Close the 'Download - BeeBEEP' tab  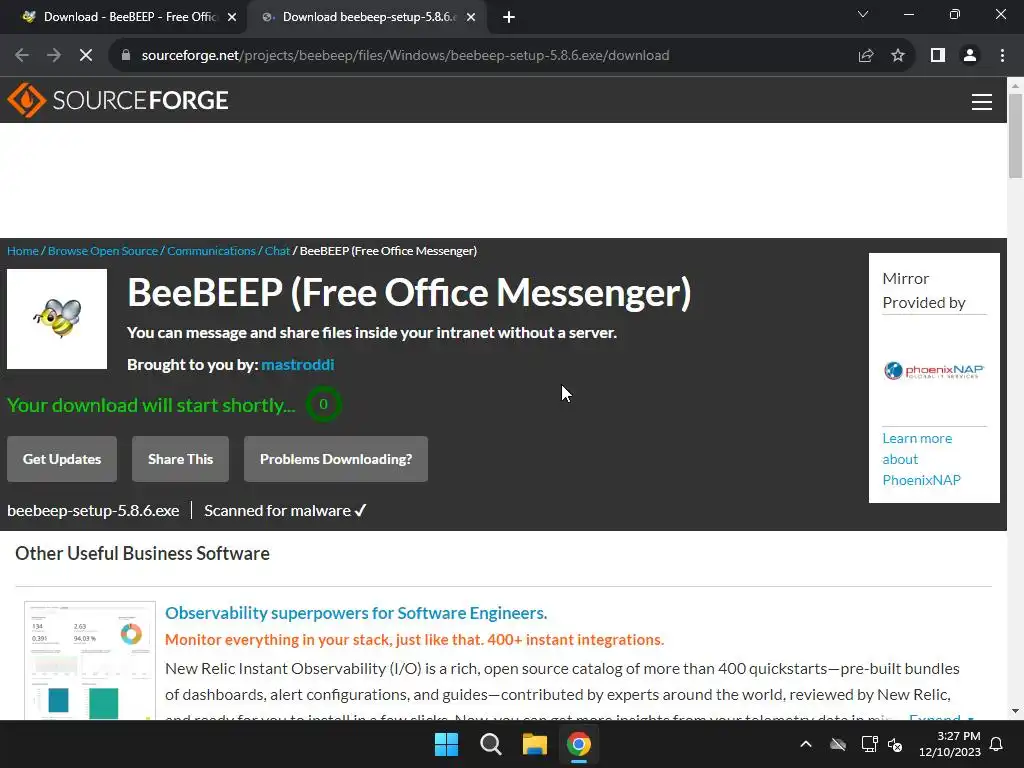232,18
